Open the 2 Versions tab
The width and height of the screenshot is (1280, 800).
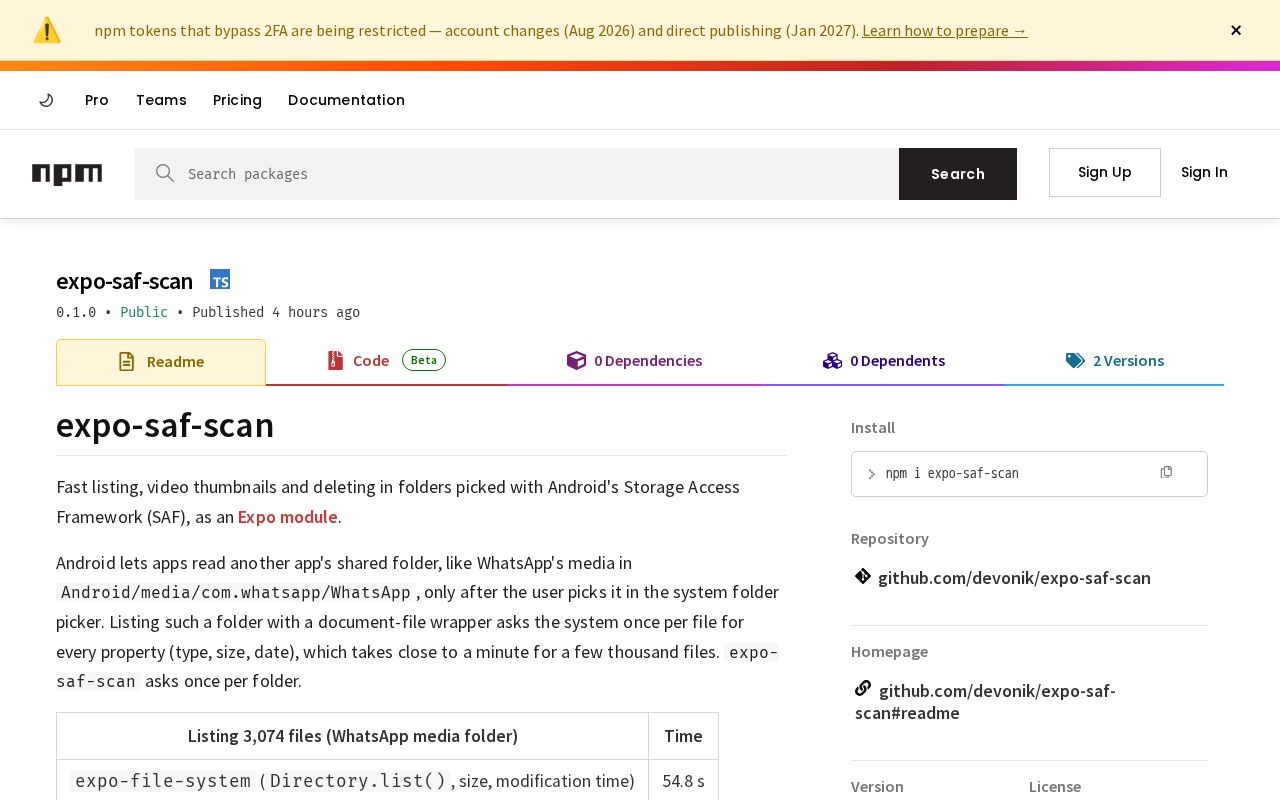pyautogui.click(x=1114, y=361)
